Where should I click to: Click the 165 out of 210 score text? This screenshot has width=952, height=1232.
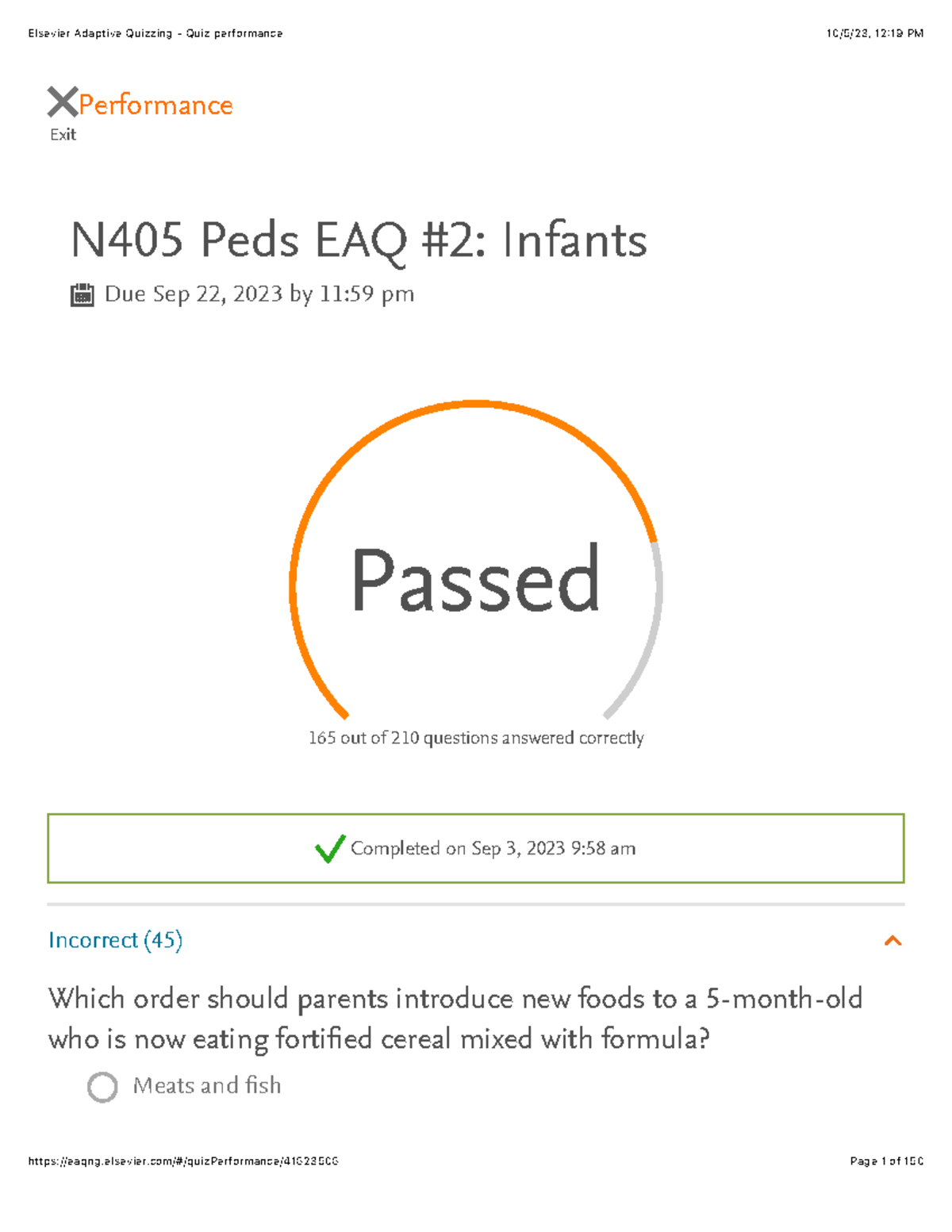pyautogui.click(x=476, y=737)
